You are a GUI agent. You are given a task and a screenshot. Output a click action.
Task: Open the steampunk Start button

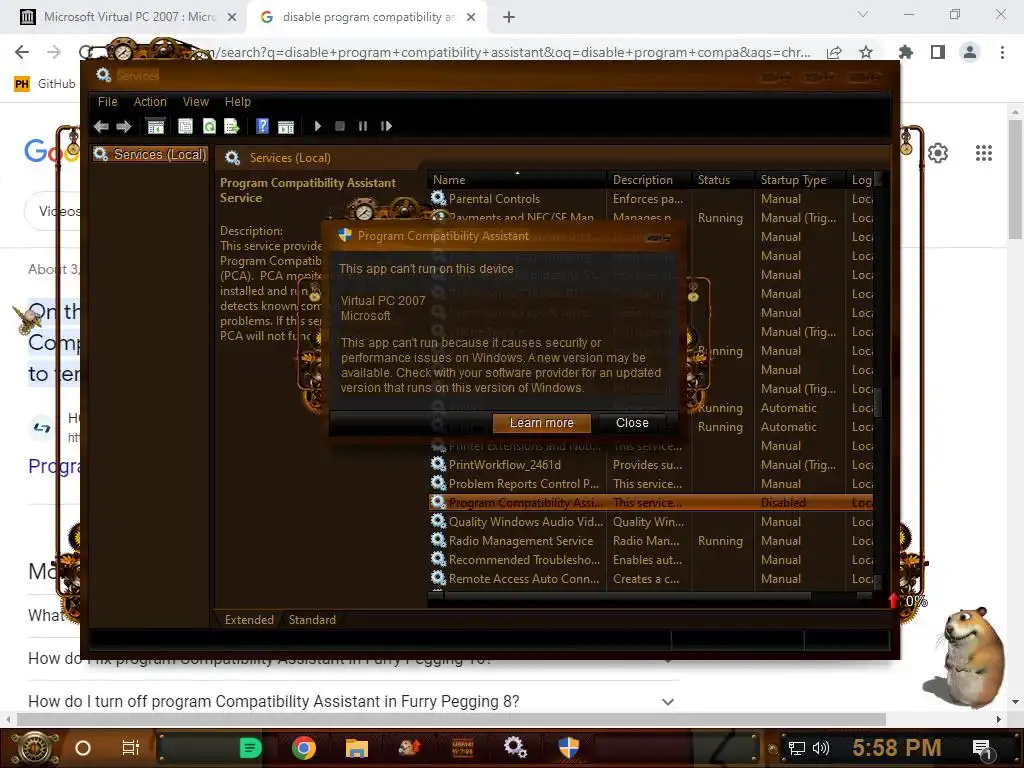[35, 748]
